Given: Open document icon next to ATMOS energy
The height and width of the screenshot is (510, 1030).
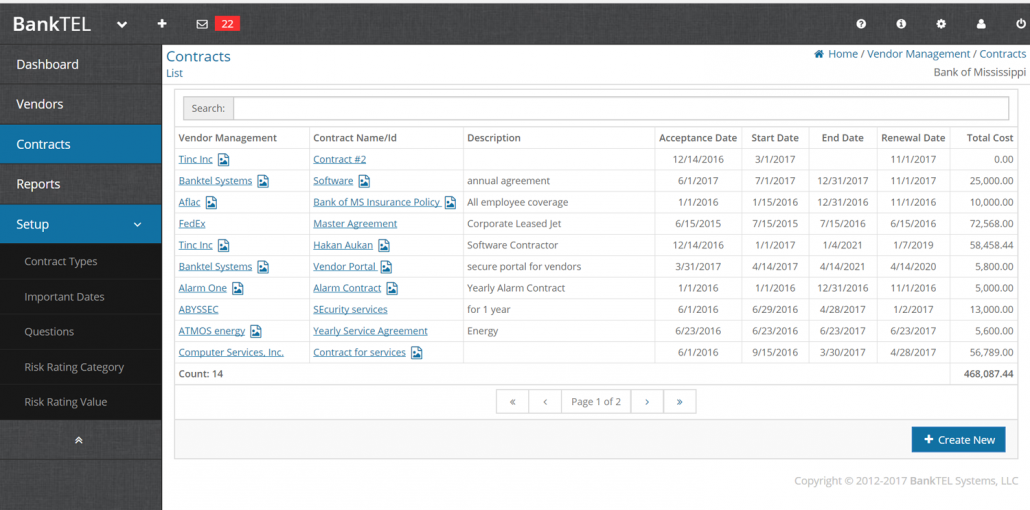Looking at the screenshot, I should tap(256, 331).
